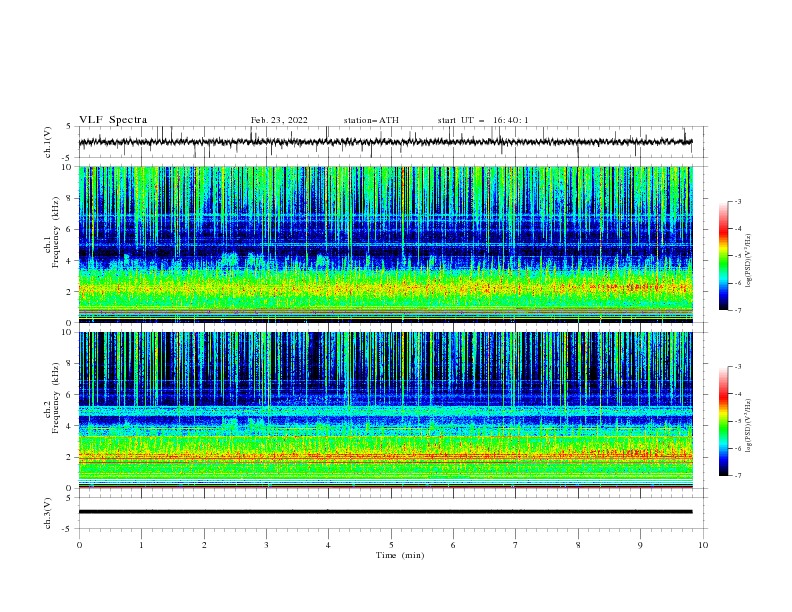Viewport: 792px width, 612px height.
Task: Click the "9" tick on the time axis
Action: (x=640, y=545)
